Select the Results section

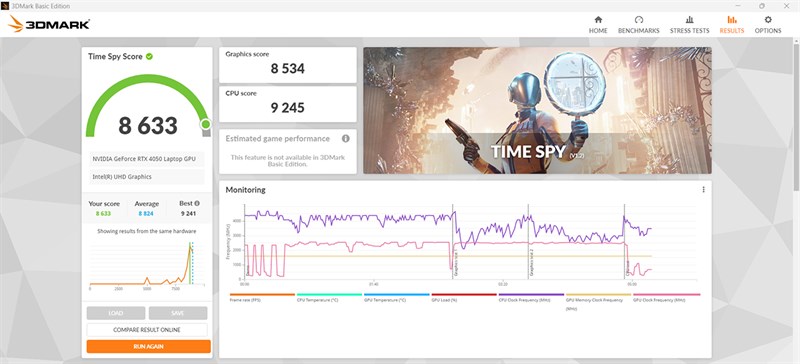(x=732, y=25)
